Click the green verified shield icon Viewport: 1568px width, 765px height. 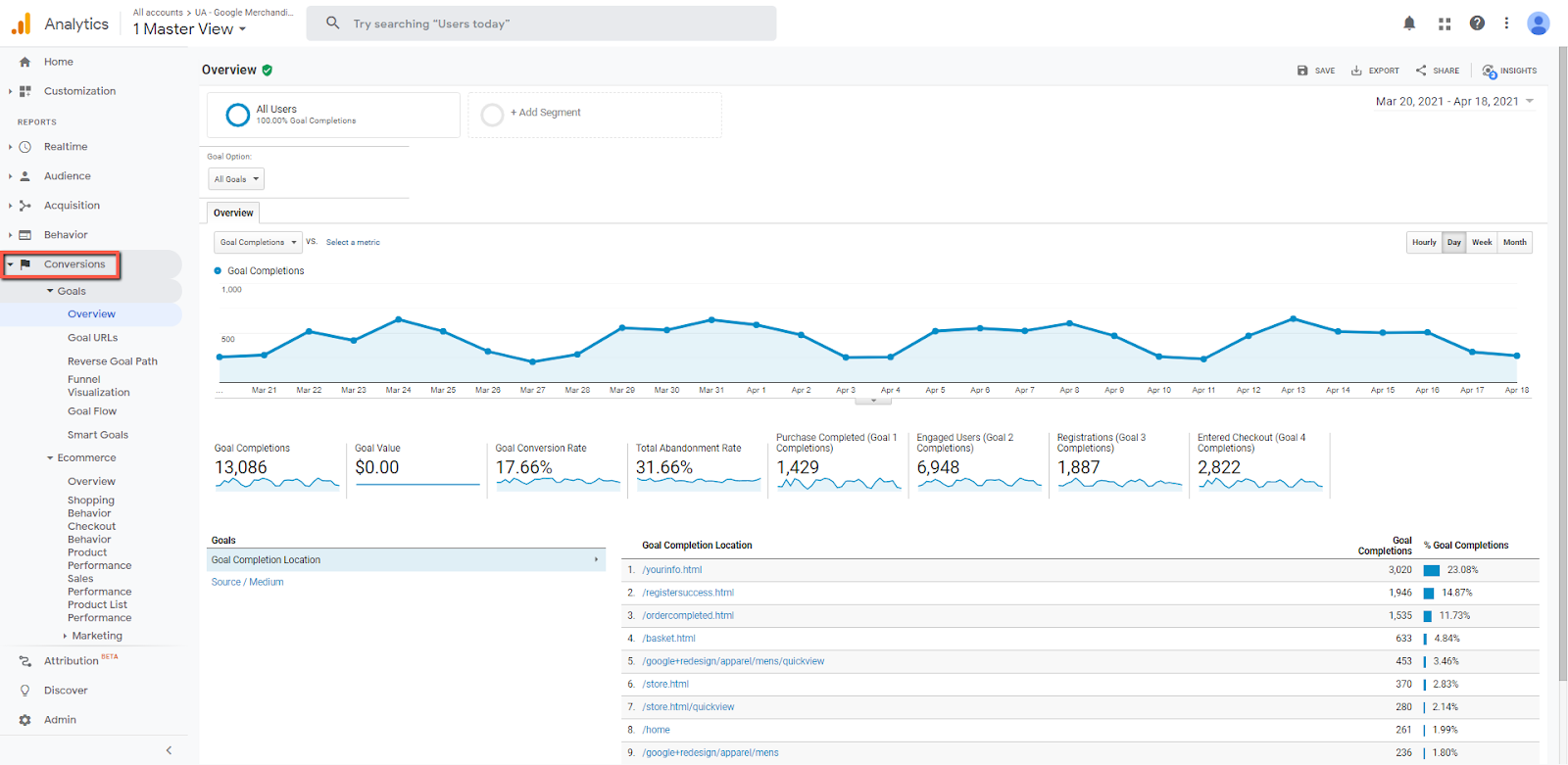click(x=268, y=71)
